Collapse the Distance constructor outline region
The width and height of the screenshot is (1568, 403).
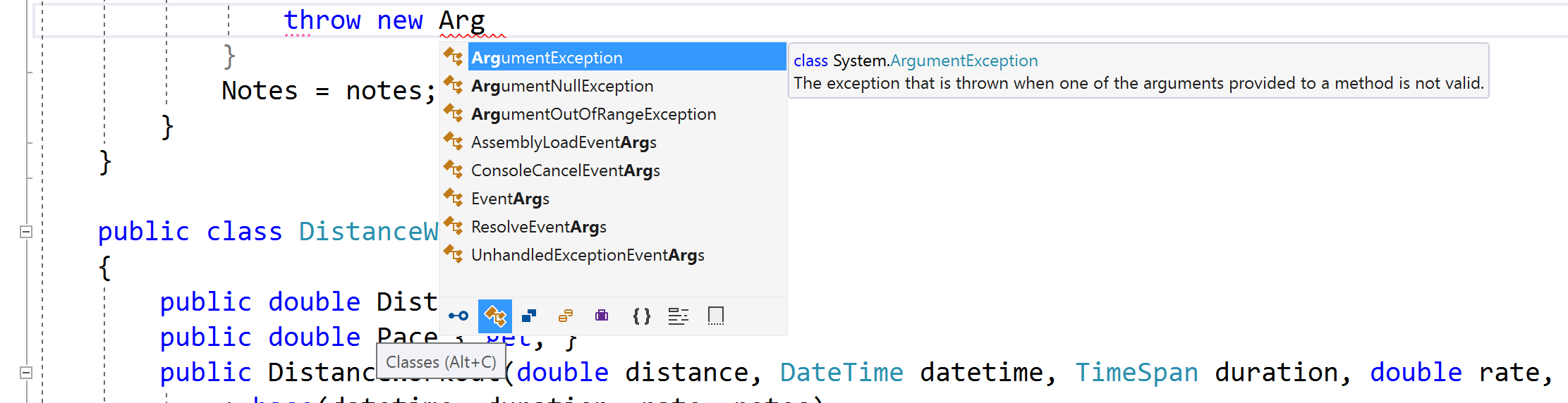[x=26, y=373]
